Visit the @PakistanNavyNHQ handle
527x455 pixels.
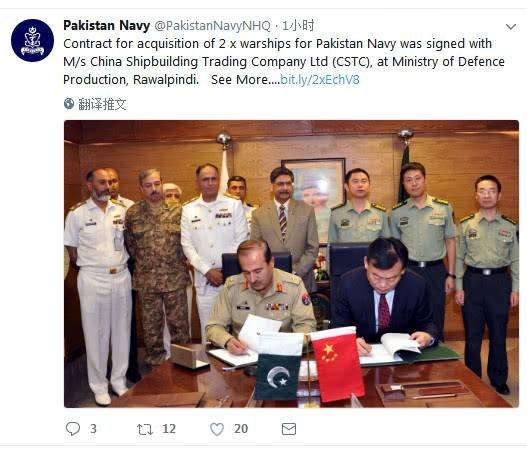212,26
